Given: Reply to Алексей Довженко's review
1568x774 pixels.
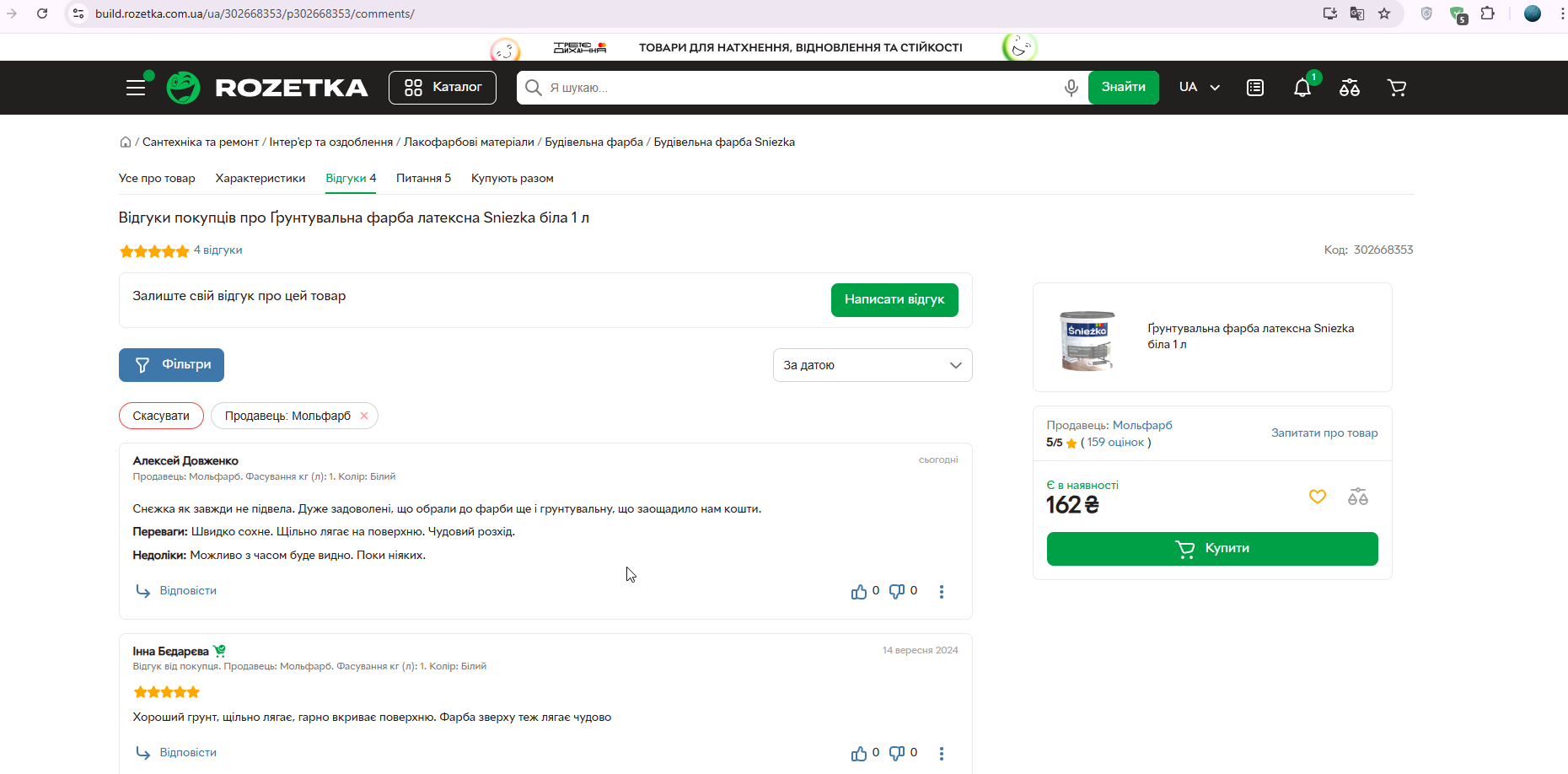Looking at the screenshot, I should click(177, 590).
